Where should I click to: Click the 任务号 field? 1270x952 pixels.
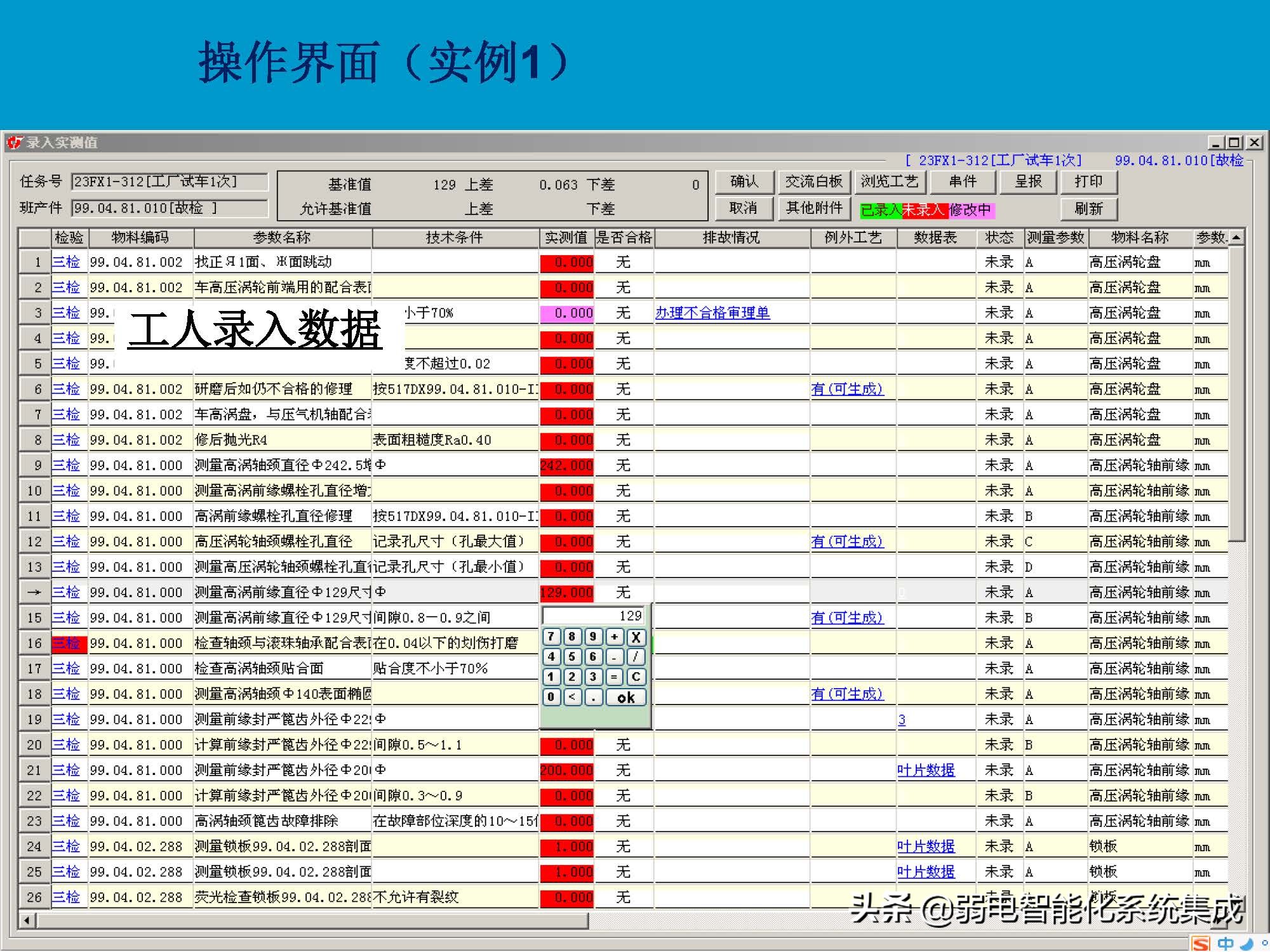[170, 182]
